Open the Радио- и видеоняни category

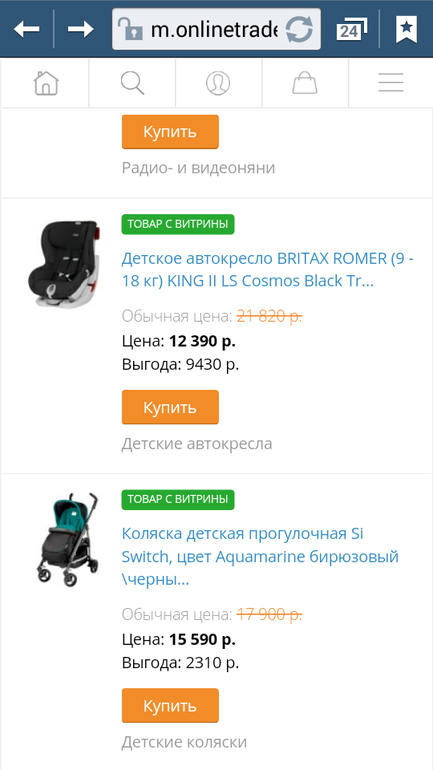198,168
